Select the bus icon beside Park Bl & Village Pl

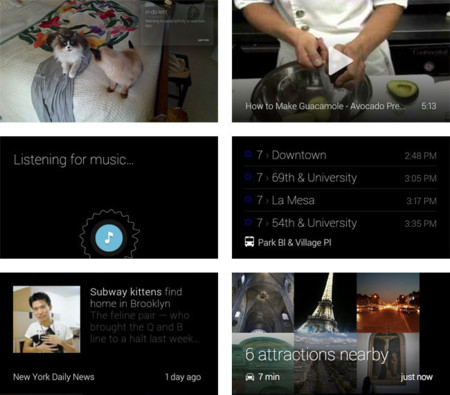click(x=249, y=242)
